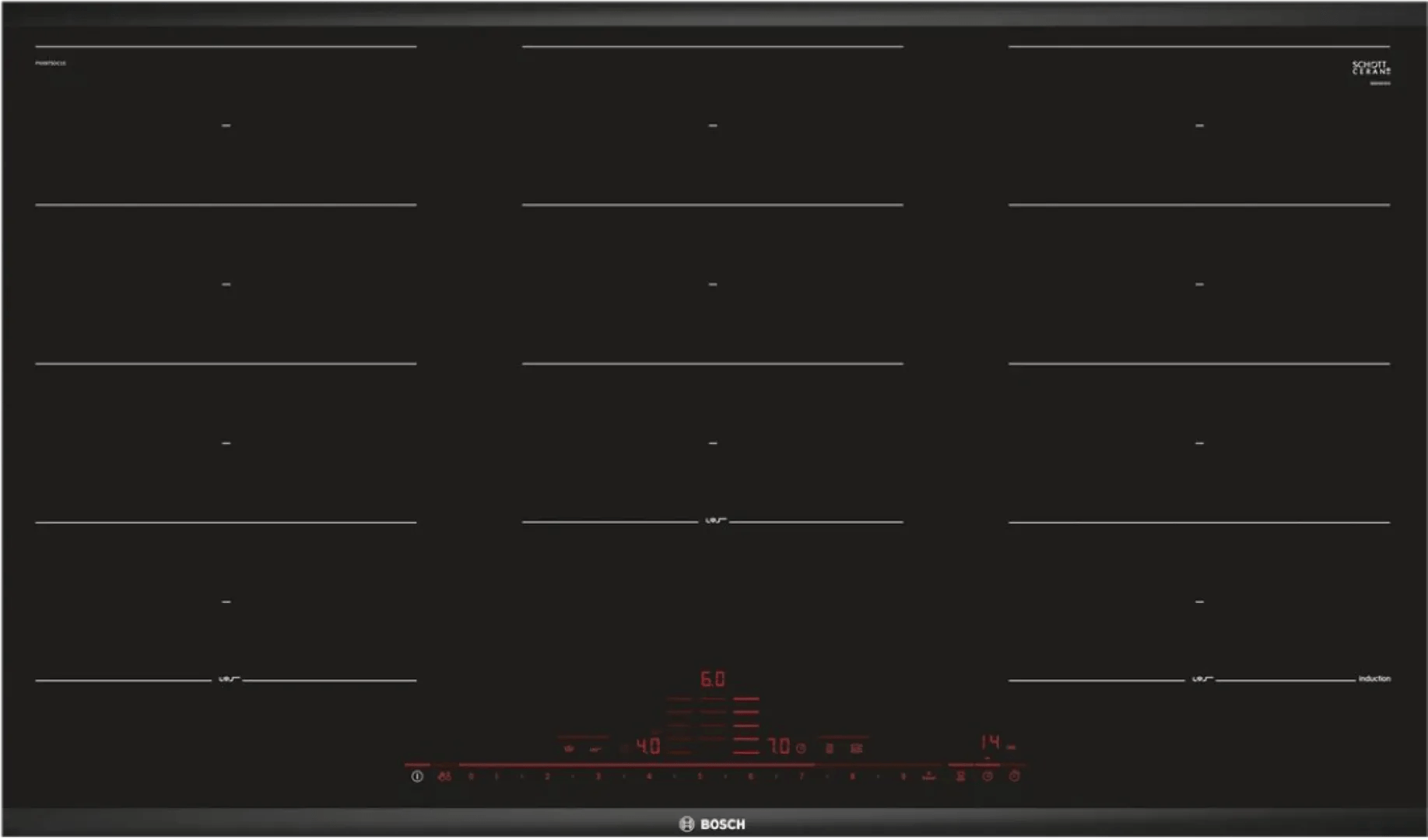1428x840 pixels.
Task: Tap the Schott Ceran logo
Action: pyautogui.click(x=1370, y=68)
